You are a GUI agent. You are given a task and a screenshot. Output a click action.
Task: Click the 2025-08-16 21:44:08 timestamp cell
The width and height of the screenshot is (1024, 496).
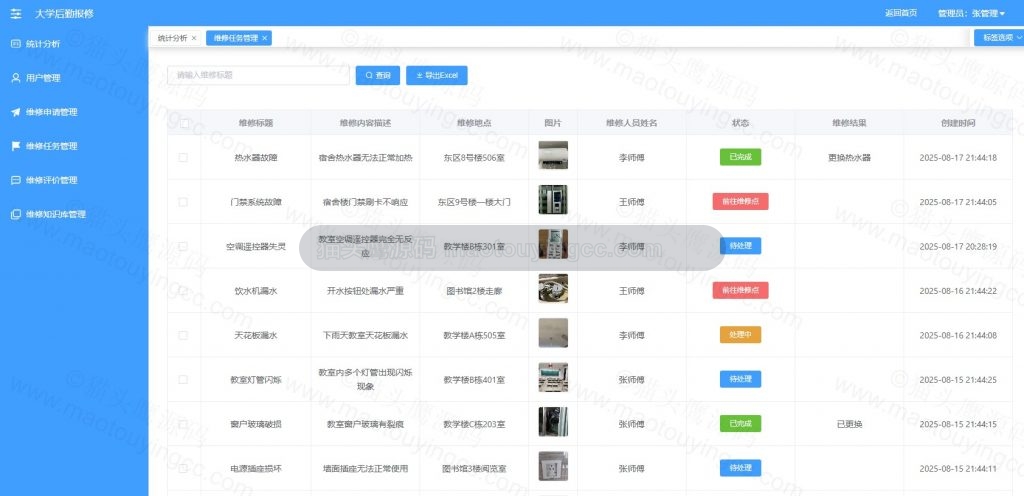[958, 335]
